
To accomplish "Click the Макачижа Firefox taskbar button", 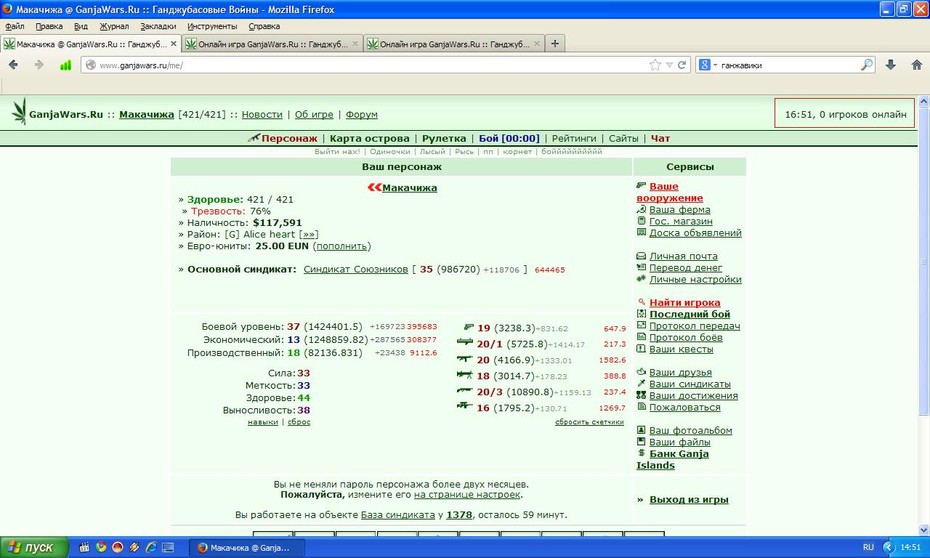I will point(247,547).
